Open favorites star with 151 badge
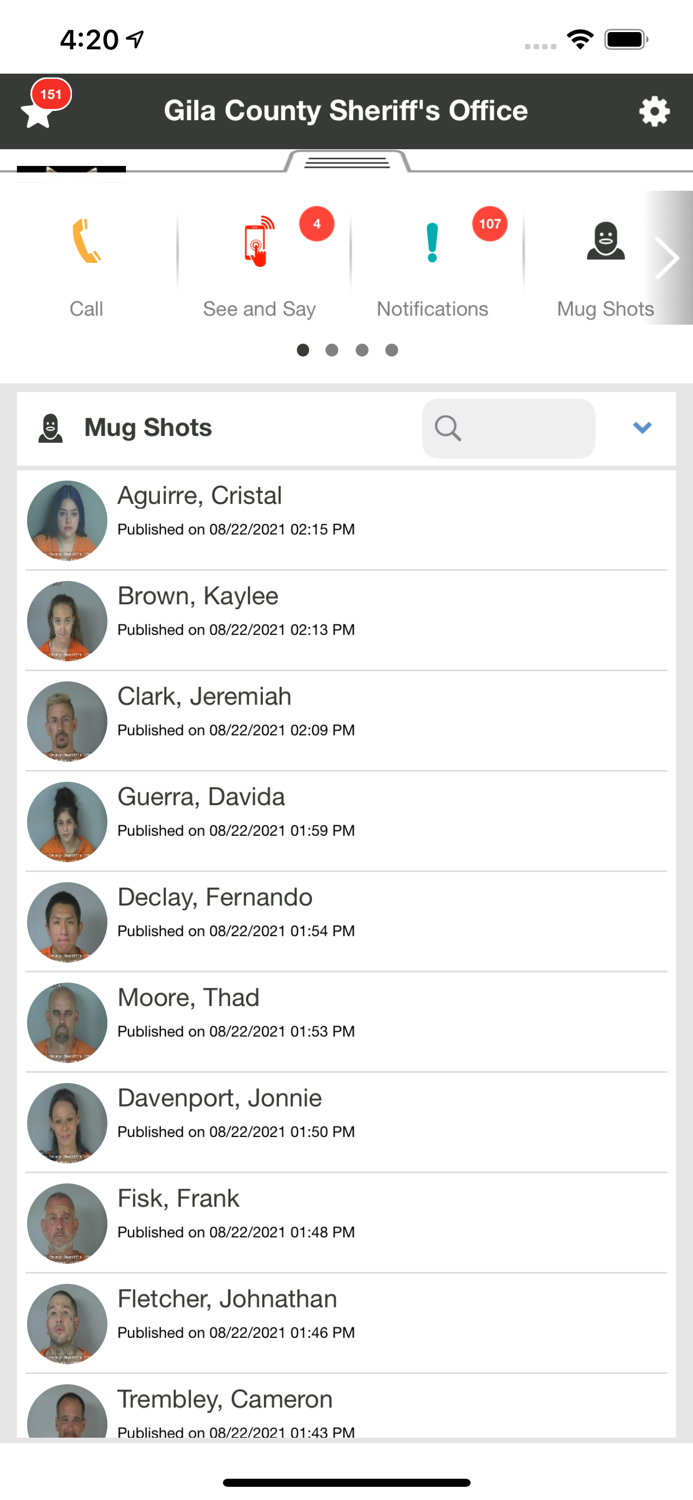693x1500 pixels. [40, 111]
